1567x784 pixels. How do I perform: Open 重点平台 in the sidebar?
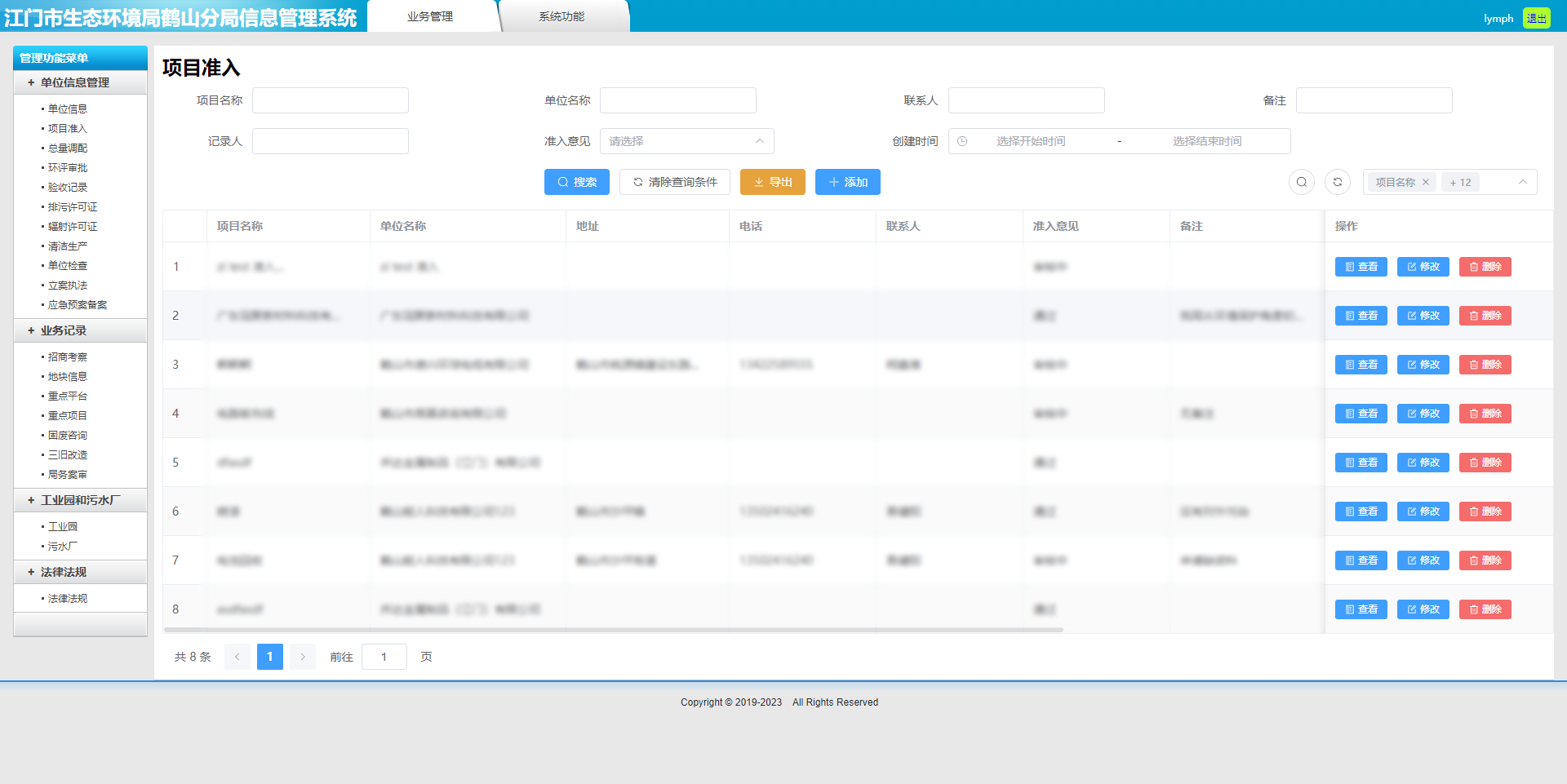67,396
